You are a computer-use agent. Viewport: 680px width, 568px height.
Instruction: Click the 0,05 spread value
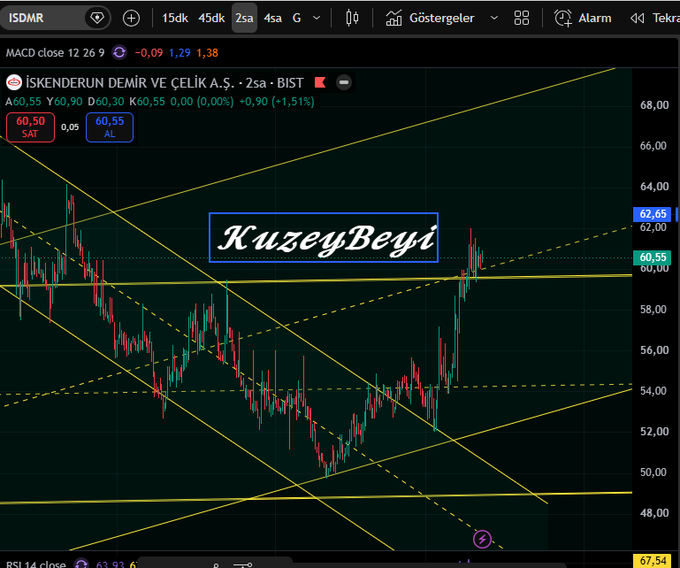(70, 127)
